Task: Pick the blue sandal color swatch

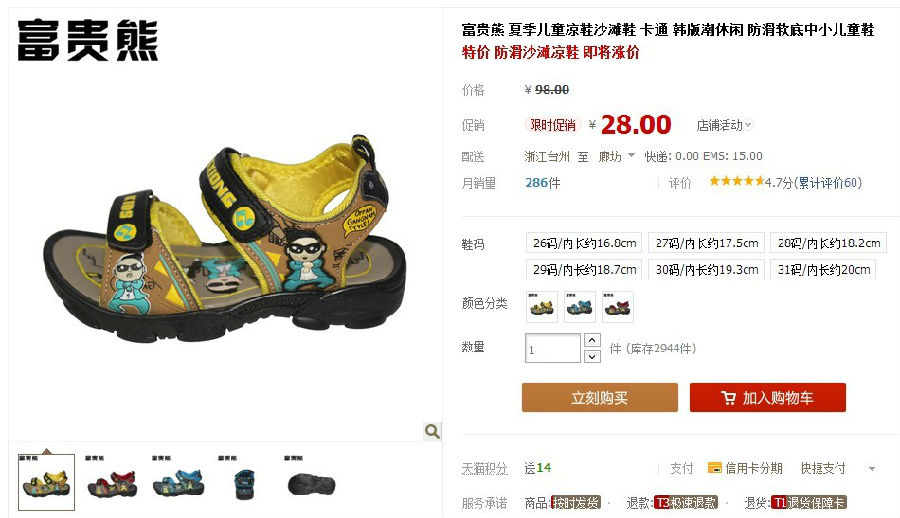Action: [580, 307]
